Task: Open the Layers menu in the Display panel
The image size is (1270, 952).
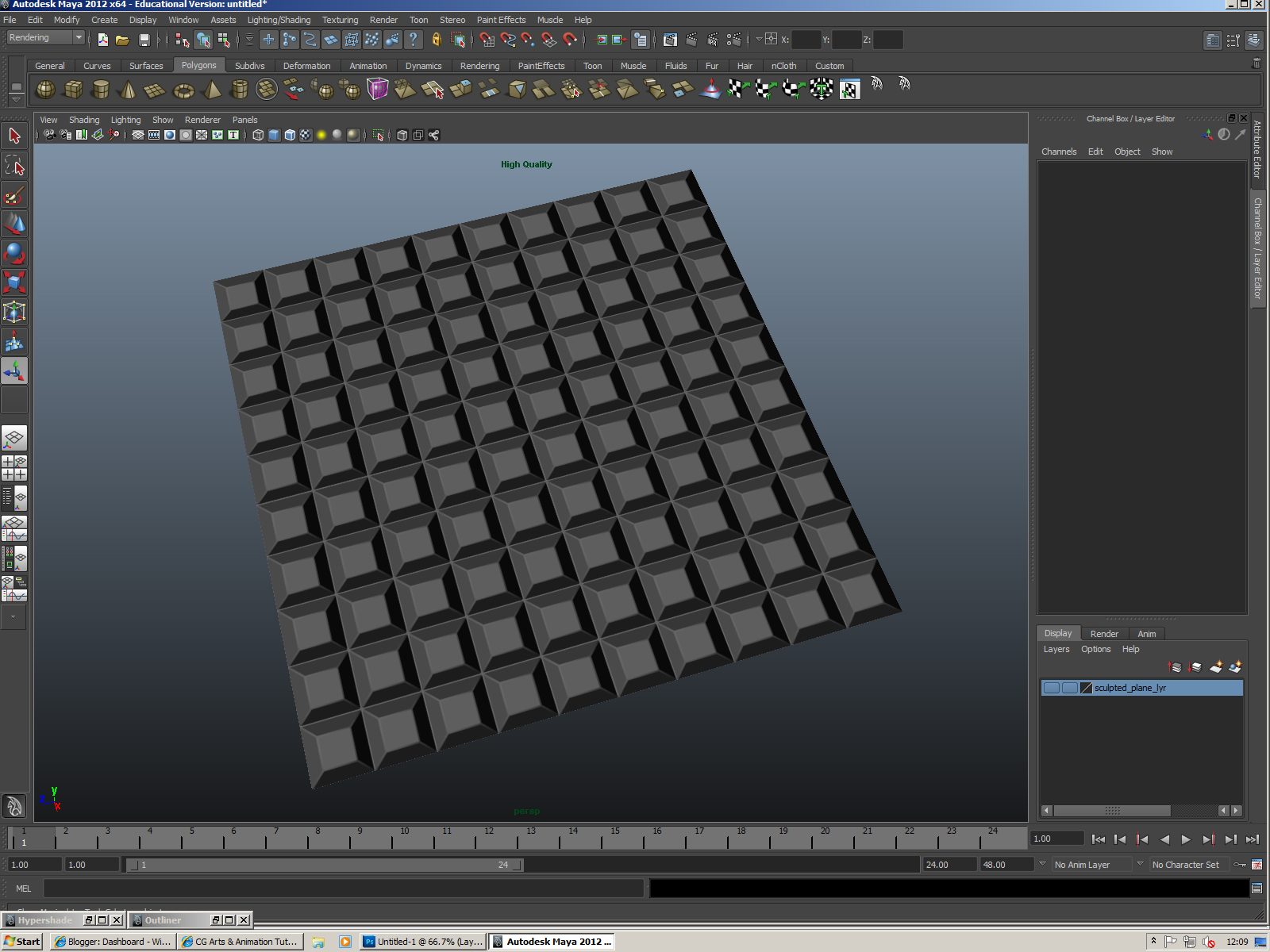Action: tap(1056, 649)
